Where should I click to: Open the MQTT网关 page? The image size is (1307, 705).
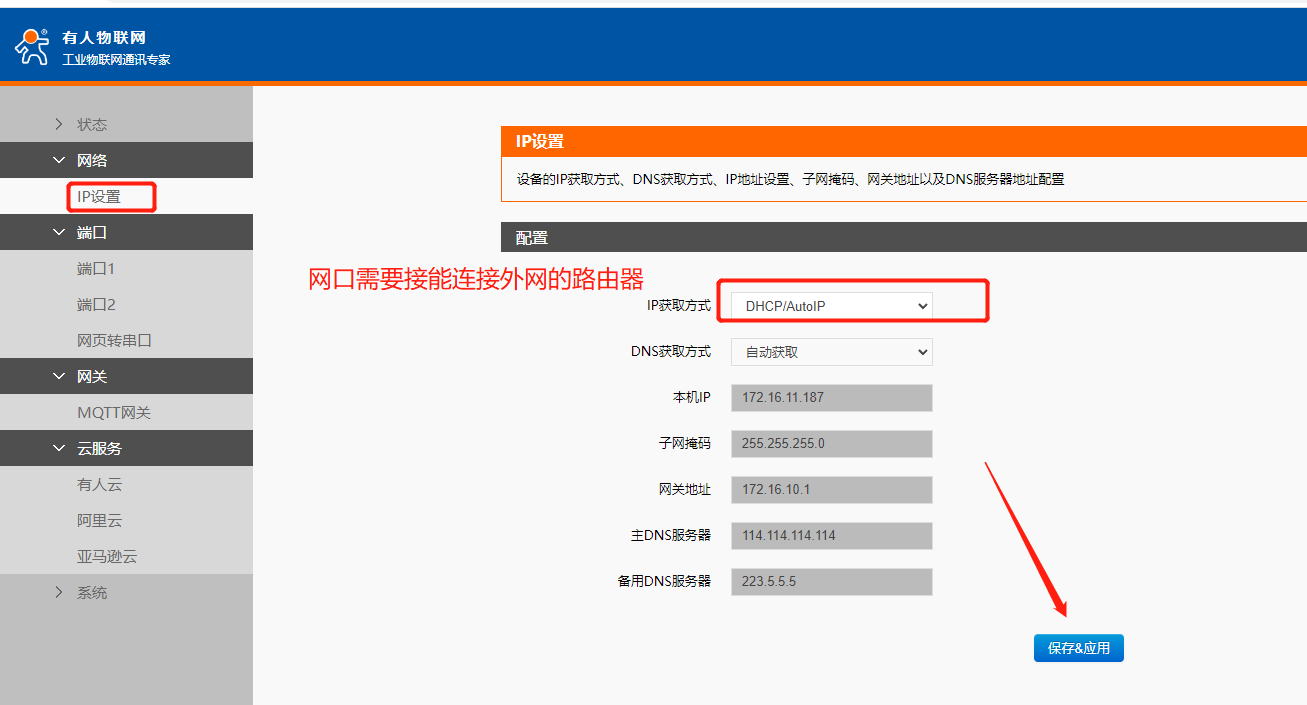click(114, 413)
